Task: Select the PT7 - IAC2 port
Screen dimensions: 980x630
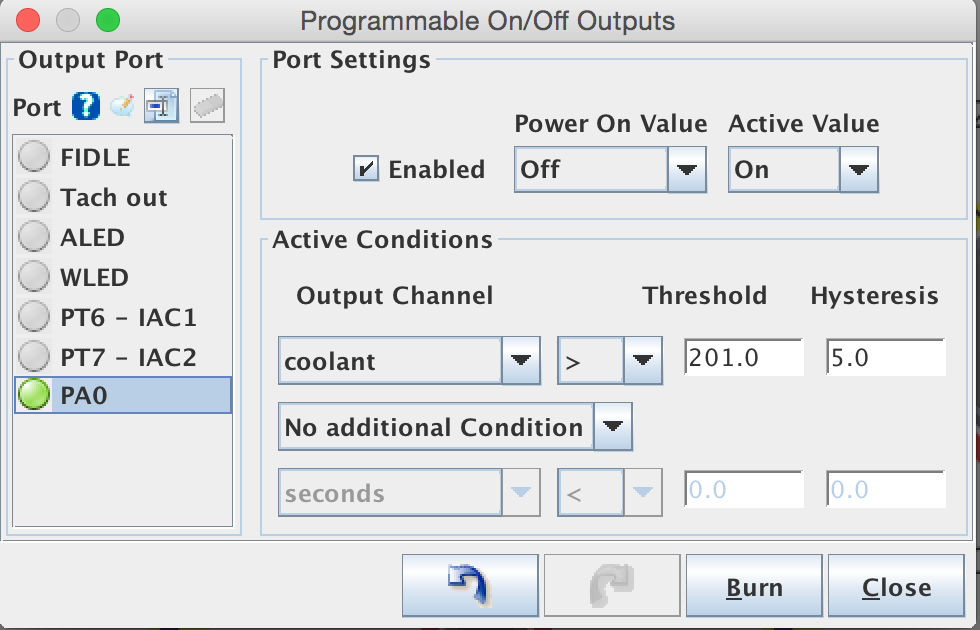Action: coord(123,357)
